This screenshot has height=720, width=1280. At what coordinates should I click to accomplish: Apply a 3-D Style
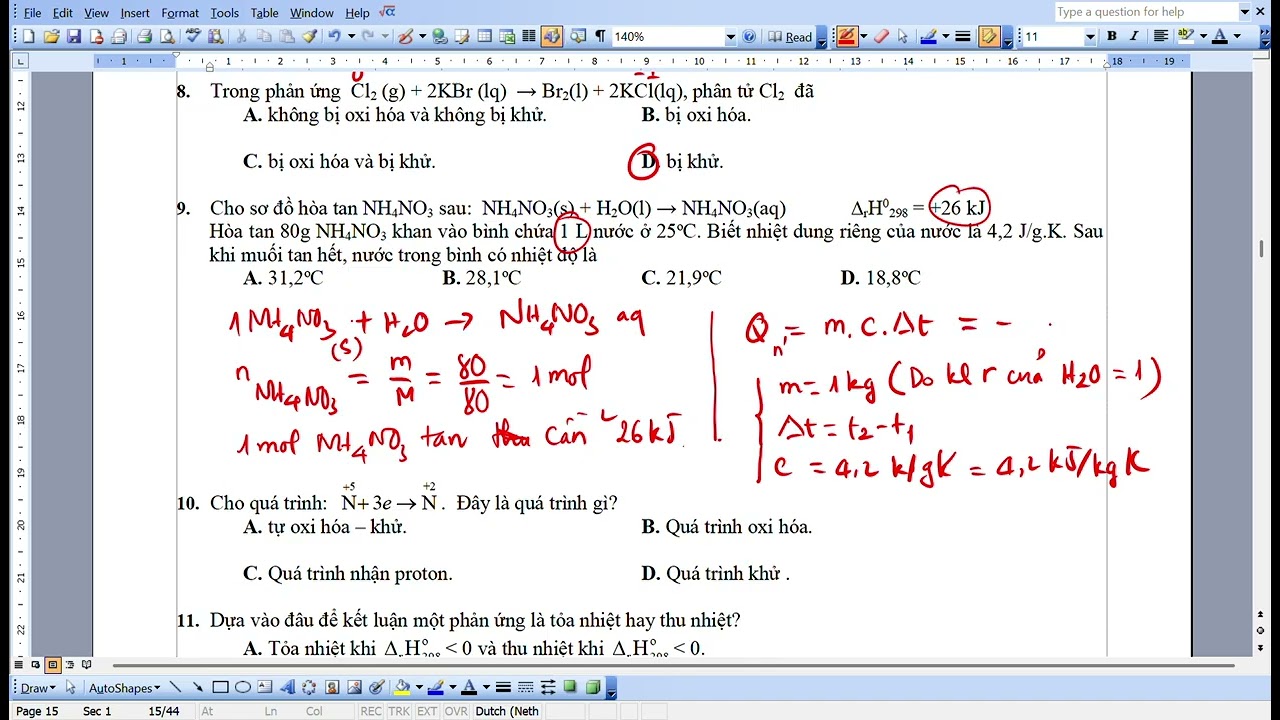tap(592, 687)
